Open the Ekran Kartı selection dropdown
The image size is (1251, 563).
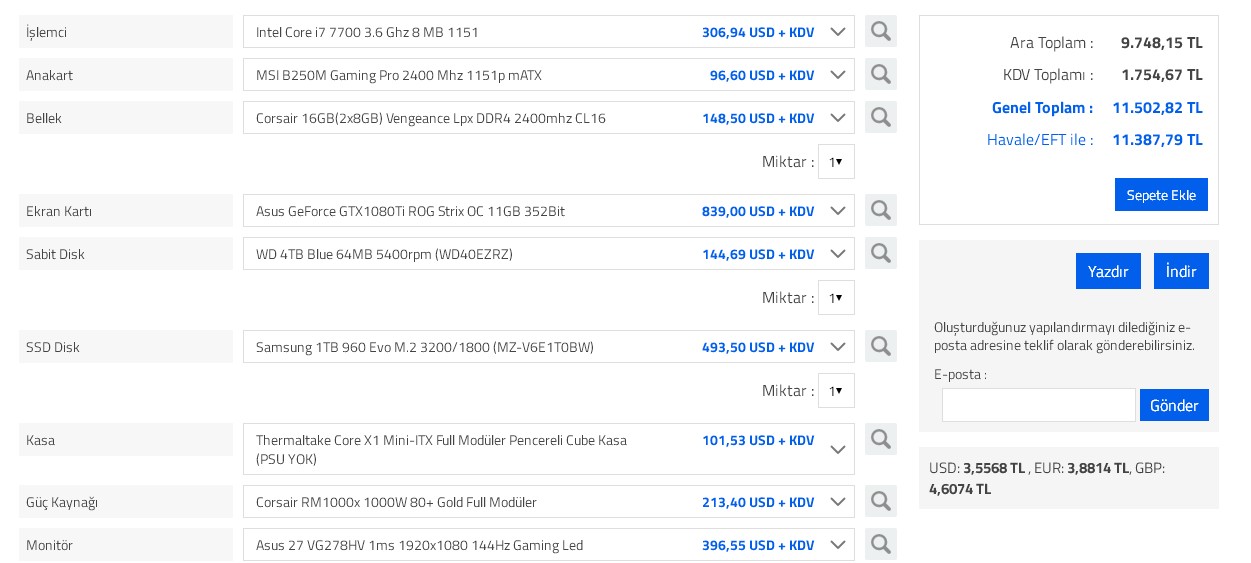click(838, 211)
